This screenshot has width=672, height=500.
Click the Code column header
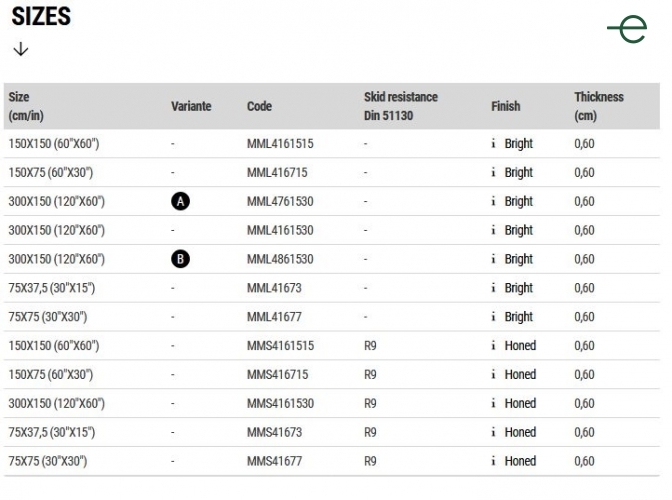(x=259, y=106)
